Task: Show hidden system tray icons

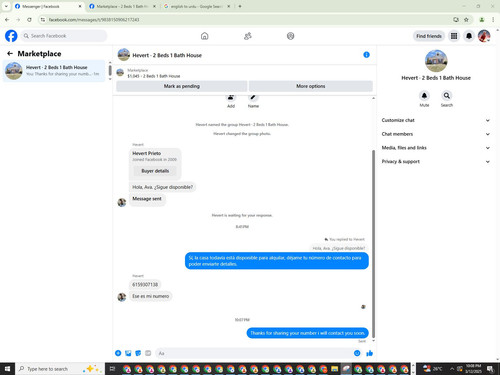Action: (452, 369)
